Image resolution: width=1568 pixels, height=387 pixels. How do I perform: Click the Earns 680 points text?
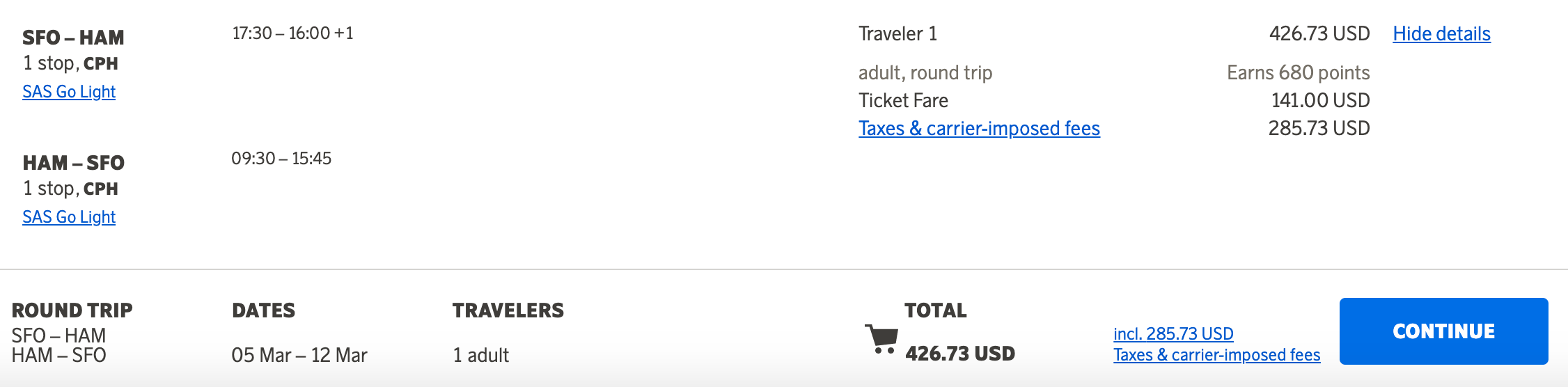pos(1298,72)
